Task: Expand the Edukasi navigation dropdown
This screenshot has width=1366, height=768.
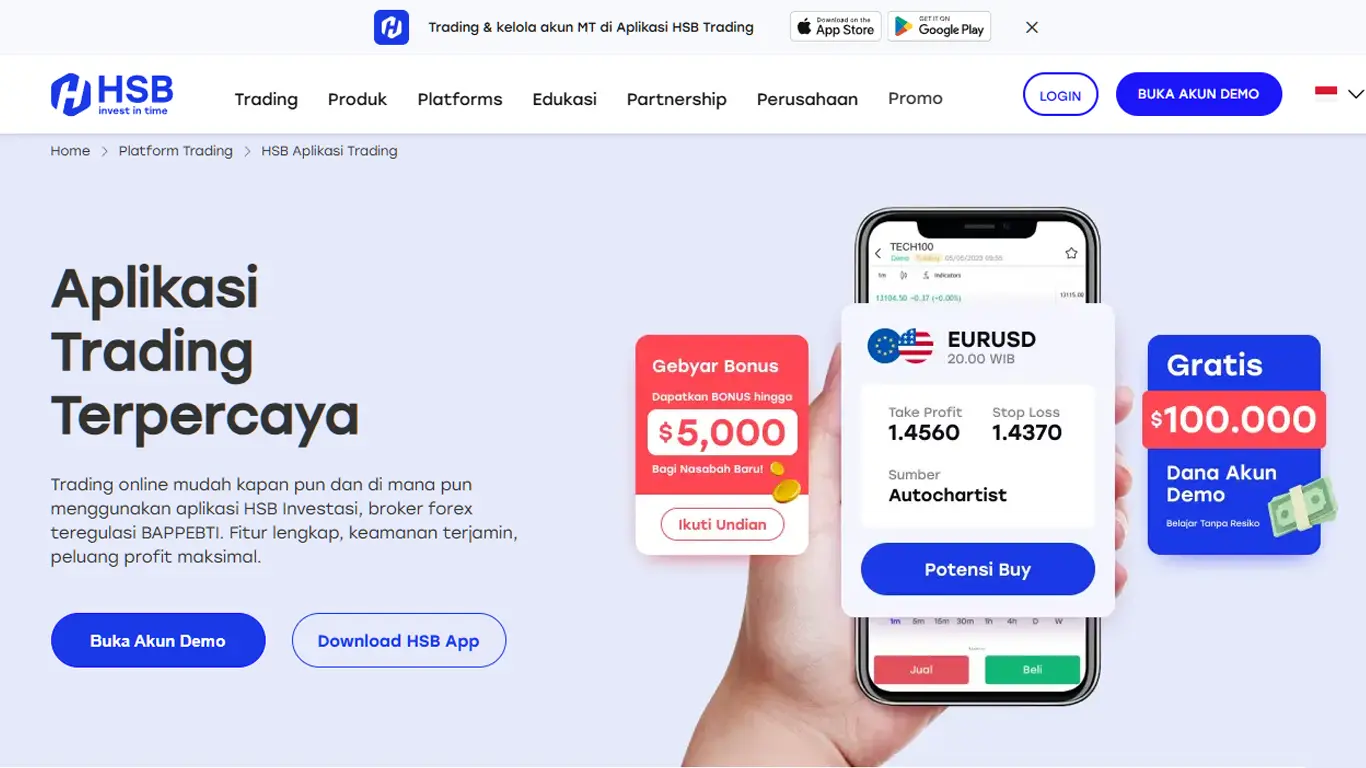Action: 564,99
